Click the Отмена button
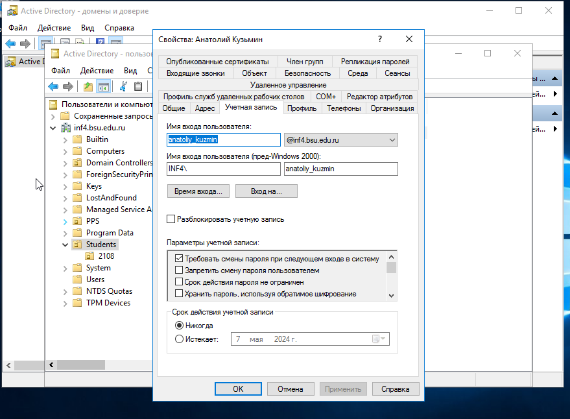The width and height of the screenshot is (570, 419). click(x=290, y=389)
